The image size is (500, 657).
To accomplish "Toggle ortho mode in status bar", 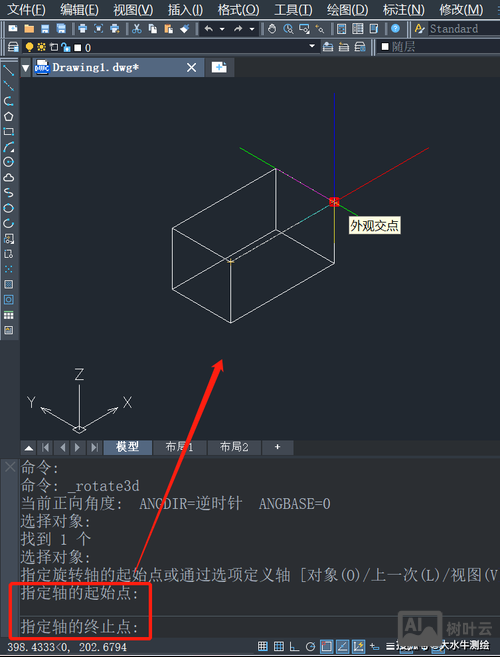I will tap(295, 646).
